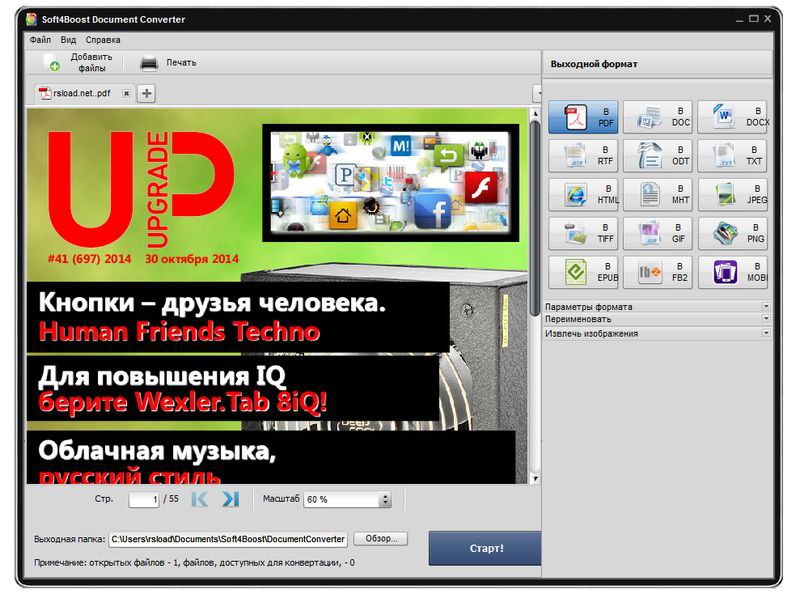The width and height of the screenshot is (800, 594).
Task: Open the Вид menu
Action: coord(68,40)
